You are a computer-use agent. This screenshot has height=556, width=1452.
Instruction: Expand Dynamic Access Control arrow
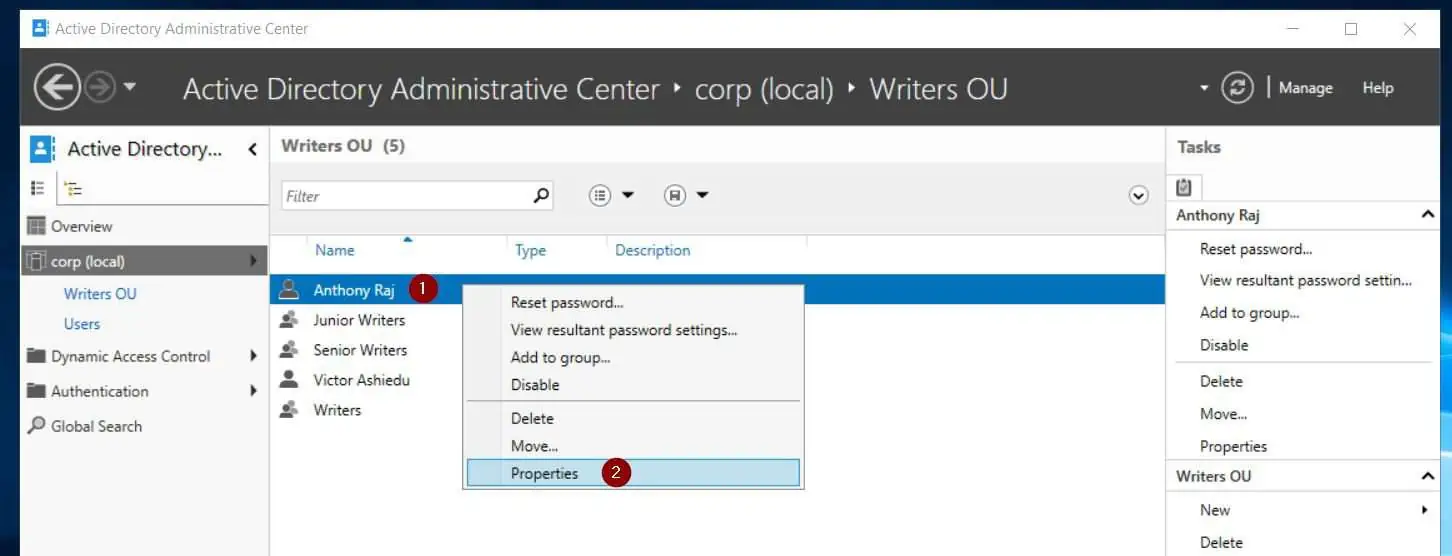[254, 356]
